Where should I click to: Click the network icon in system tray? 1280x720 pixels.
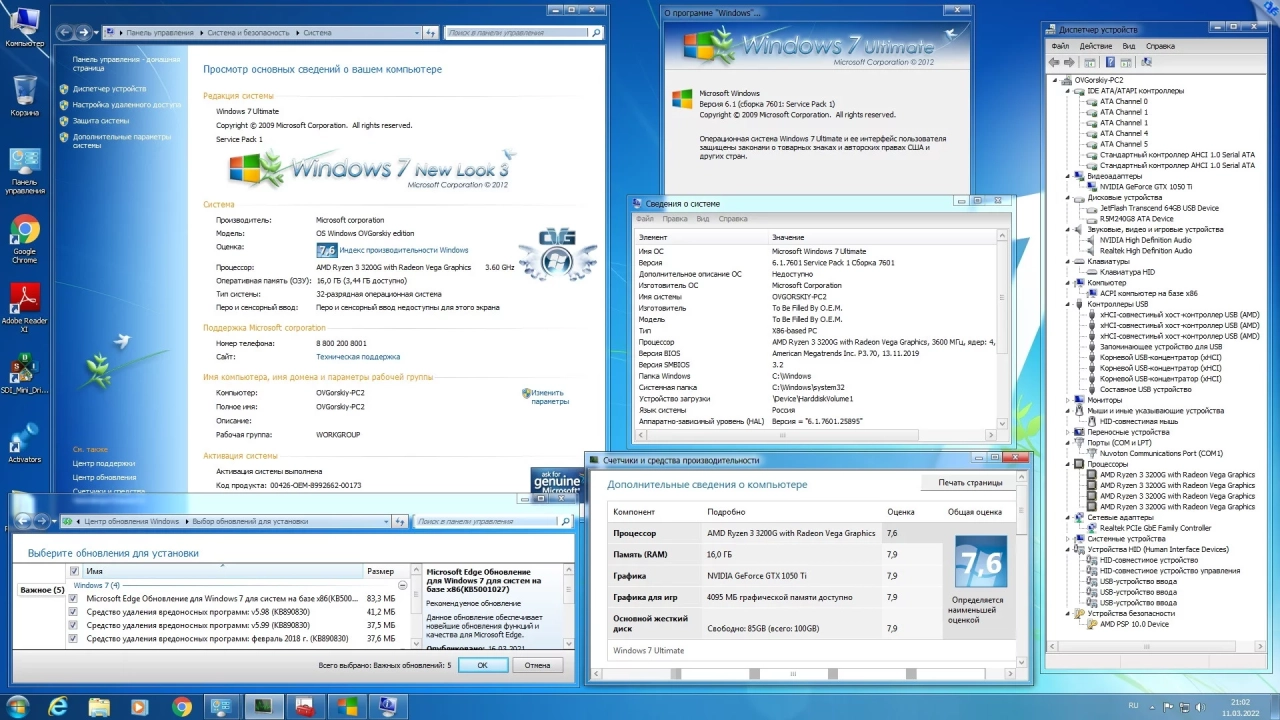click(x=1184, y=706)
